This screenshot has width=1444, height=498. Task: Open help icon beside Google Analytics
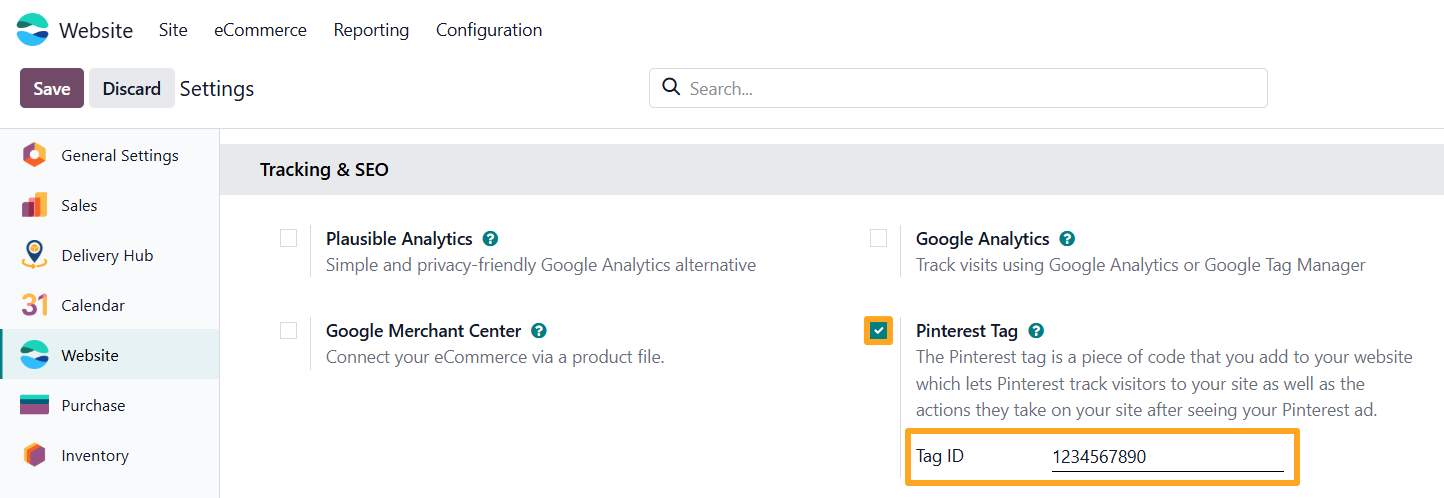click(x=1067, y=239)
